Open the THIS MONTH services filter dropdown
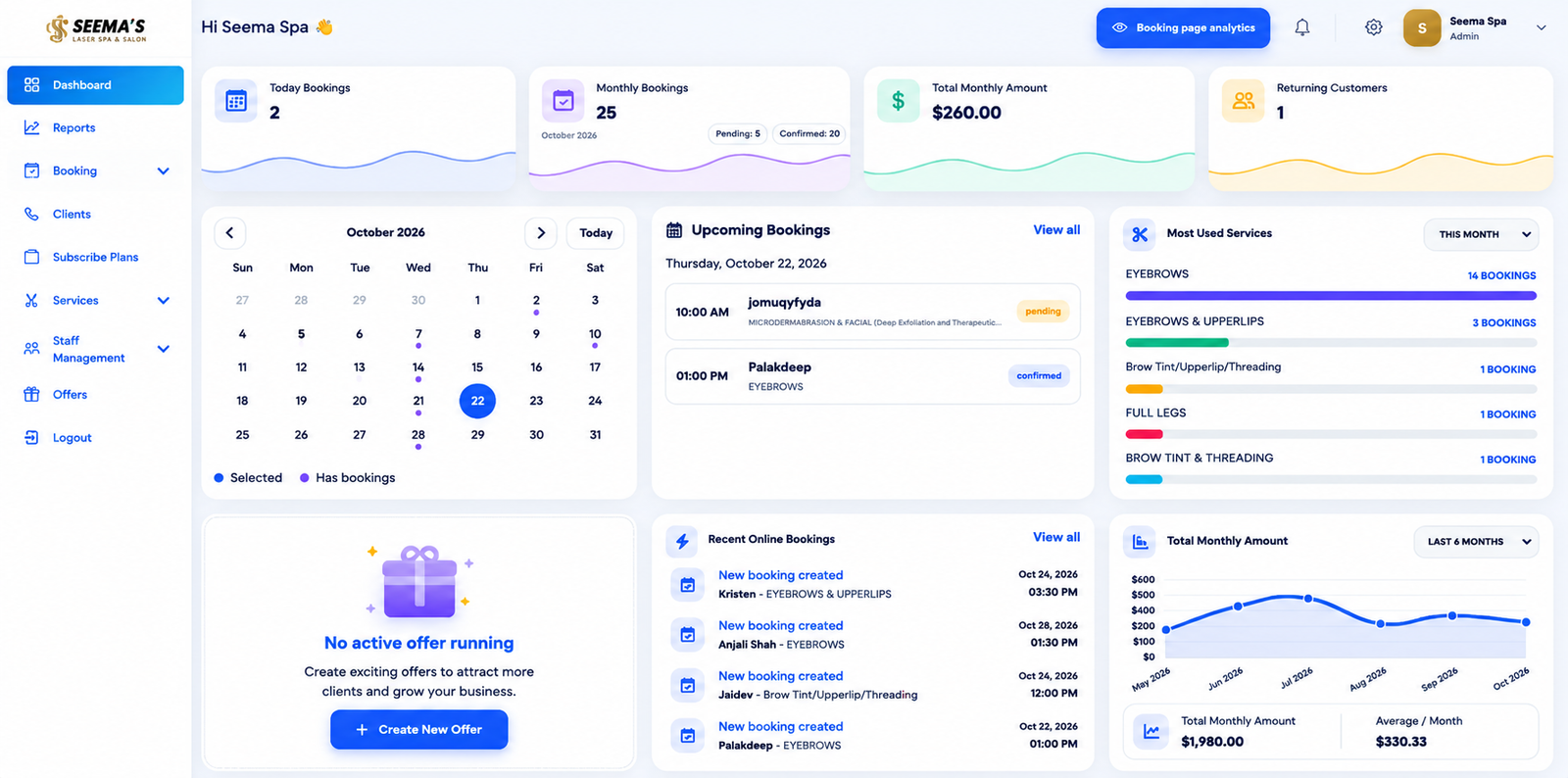The height and width of the screenshot is (778, 1568). click(1481, 235)
